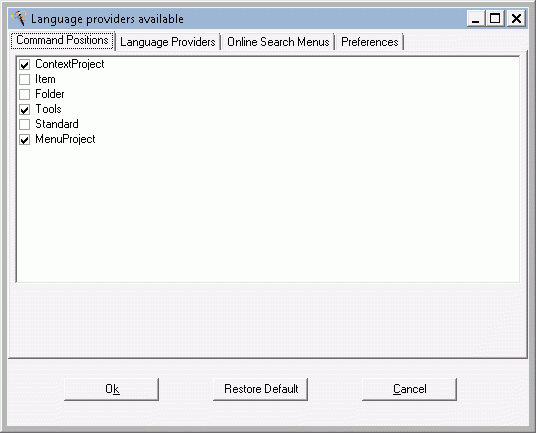This screenshot has height=433, width=536.
Task: Uncheck the MenuProject checkbox
Action: click(x=25, y=139)
